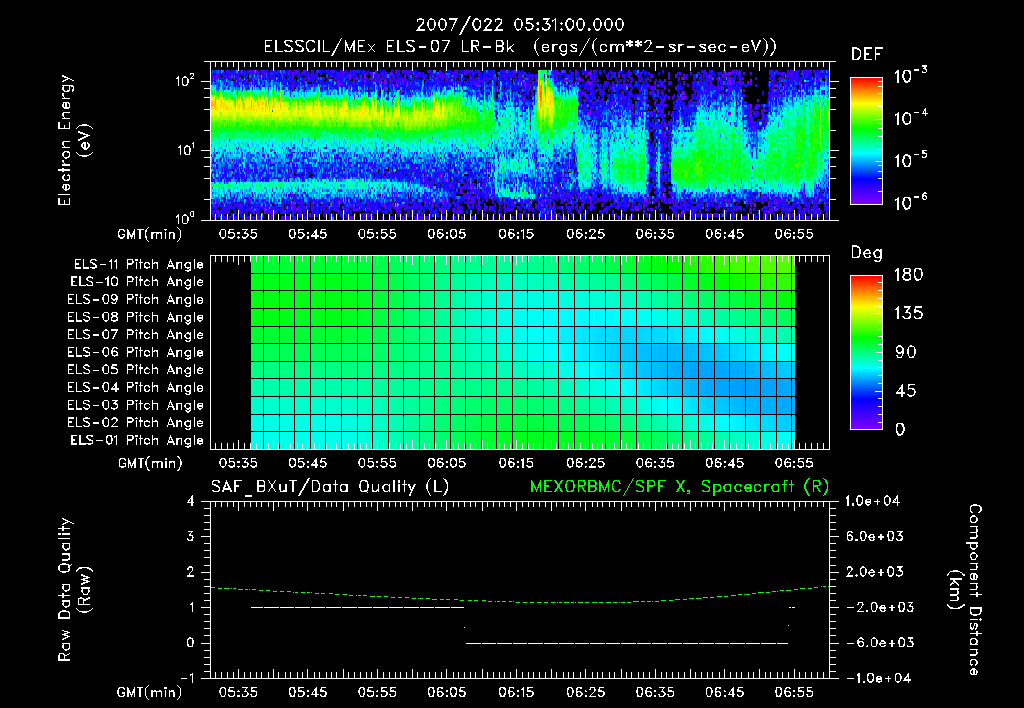Click the Deg pitch angle color bar
The image size is (1024, 708).
[x=866, y=352]
